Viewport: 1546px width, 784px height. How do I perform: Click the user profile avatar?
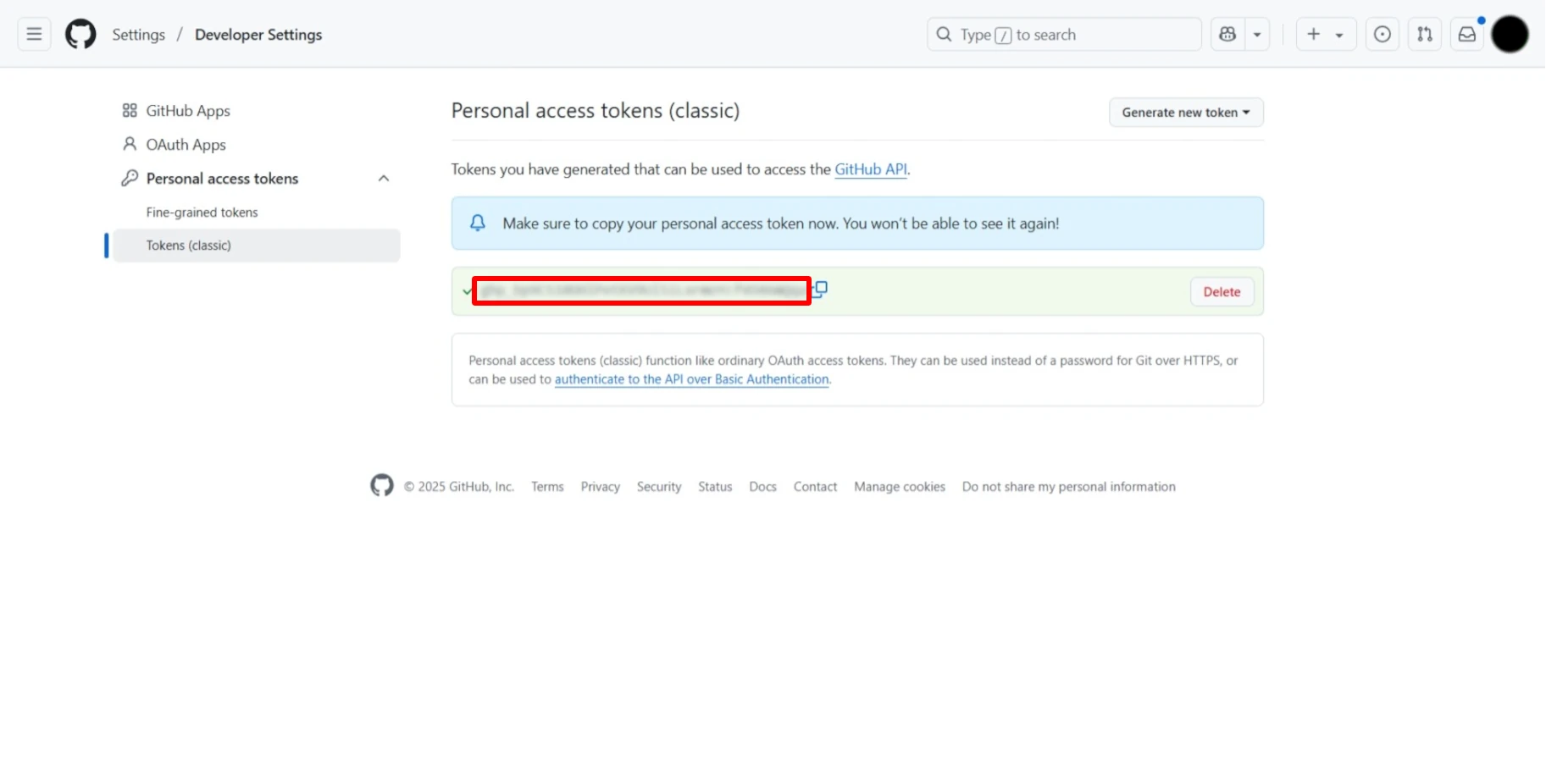click(1510, 35)
